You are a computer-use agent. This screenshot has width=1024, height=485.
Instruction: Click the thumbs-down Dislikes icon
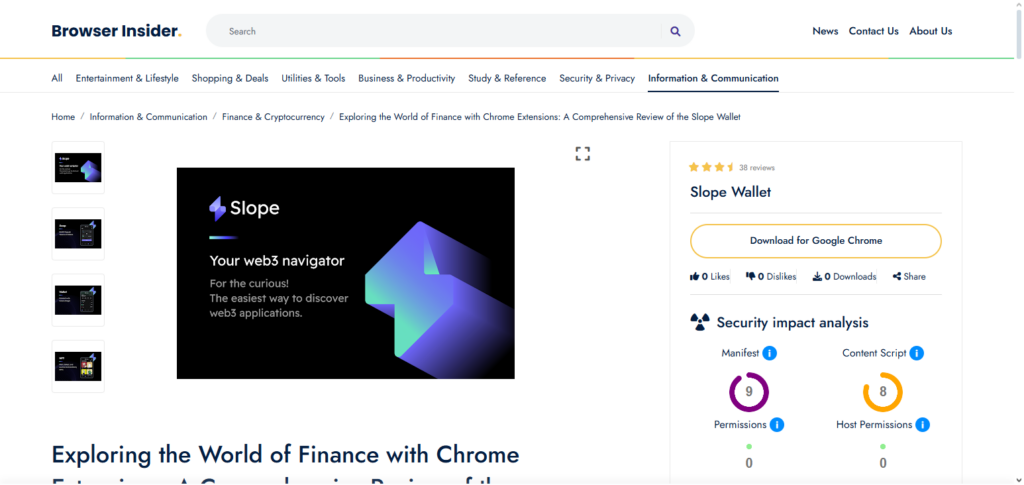pos(751,277)
